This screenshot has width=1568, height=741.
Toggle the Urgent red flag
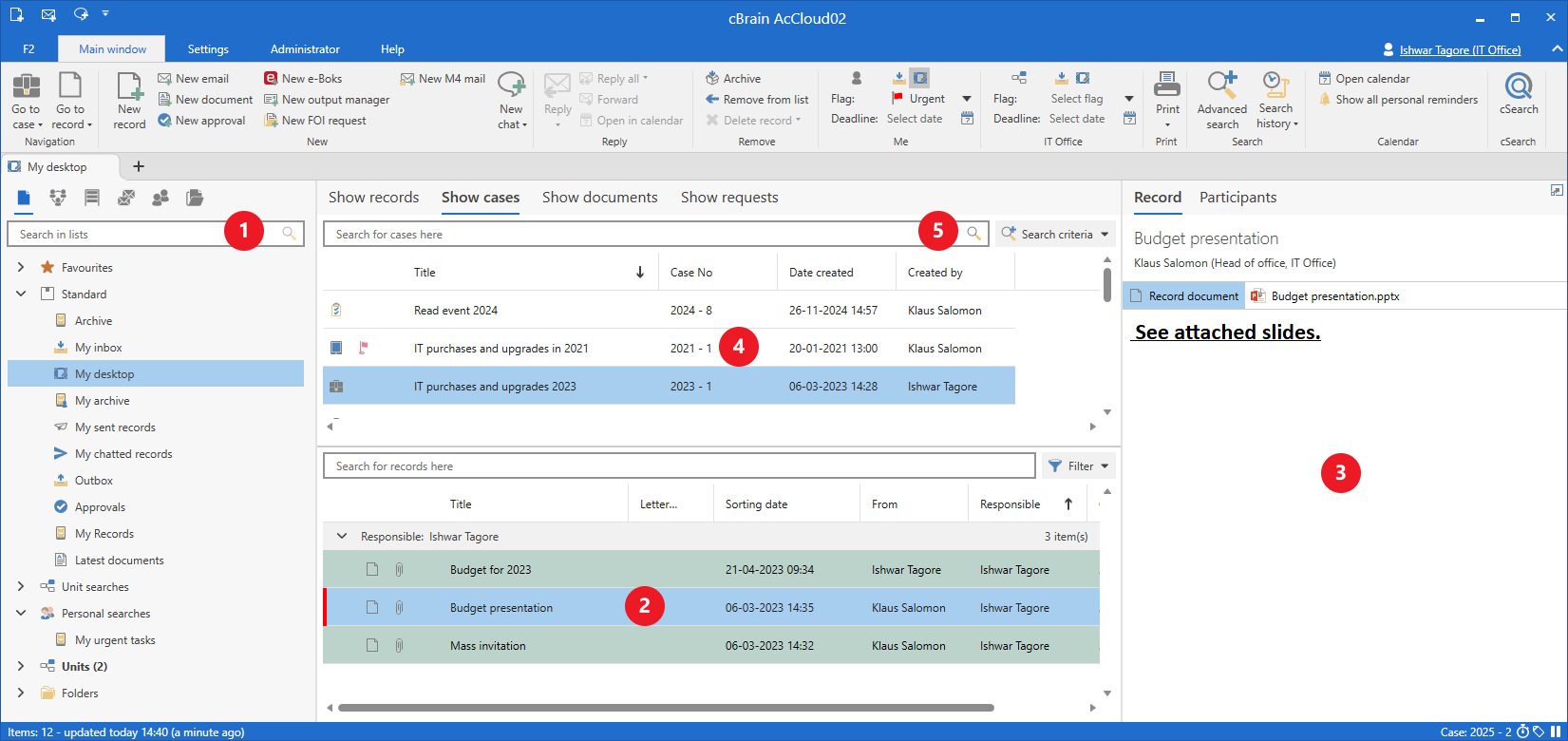(x=897, y=99)
